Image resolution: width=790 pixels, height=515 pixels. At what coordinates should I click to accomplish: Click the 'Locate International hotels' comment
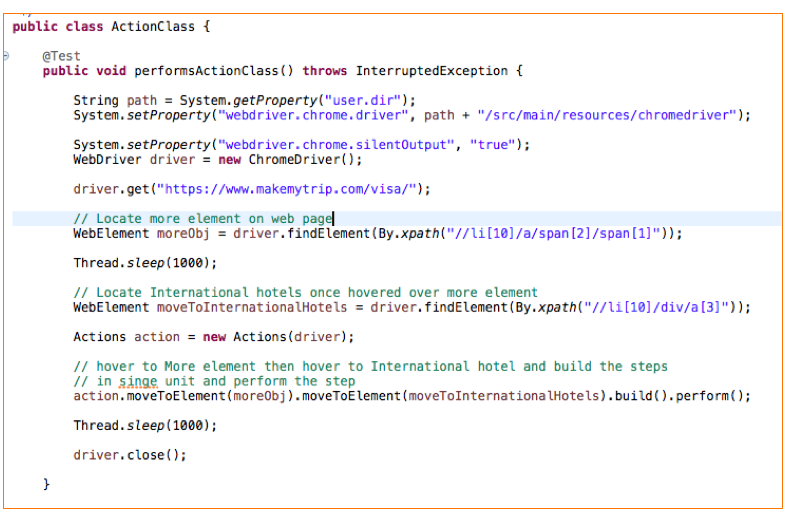pos(305,293)
